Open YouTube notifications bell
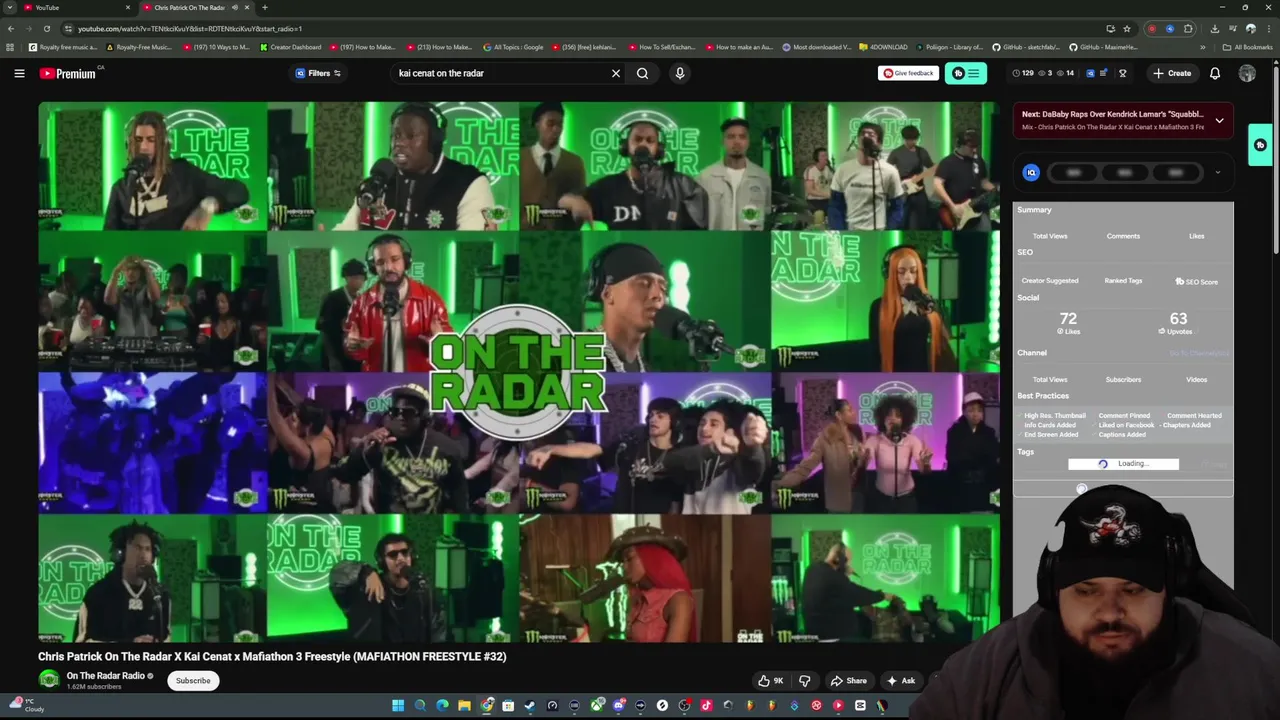This screenshot has height=720, width=1280. coord(1215,73)
